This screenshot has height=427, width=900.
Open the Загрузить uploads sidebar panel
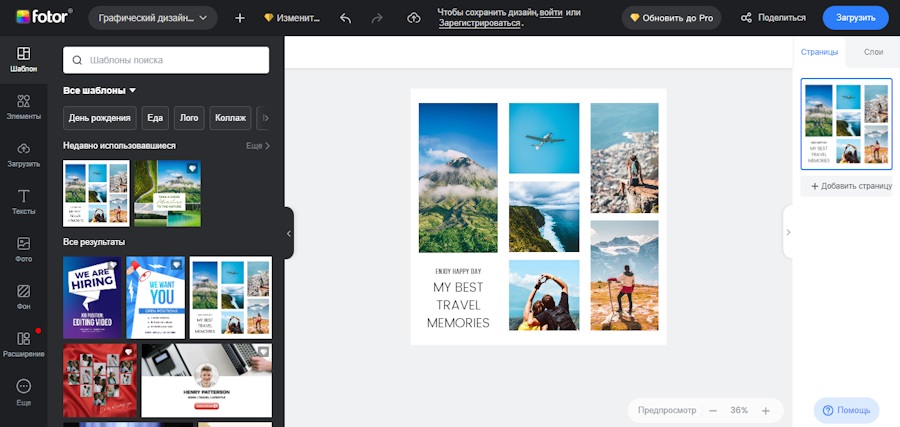coord(23,154)
